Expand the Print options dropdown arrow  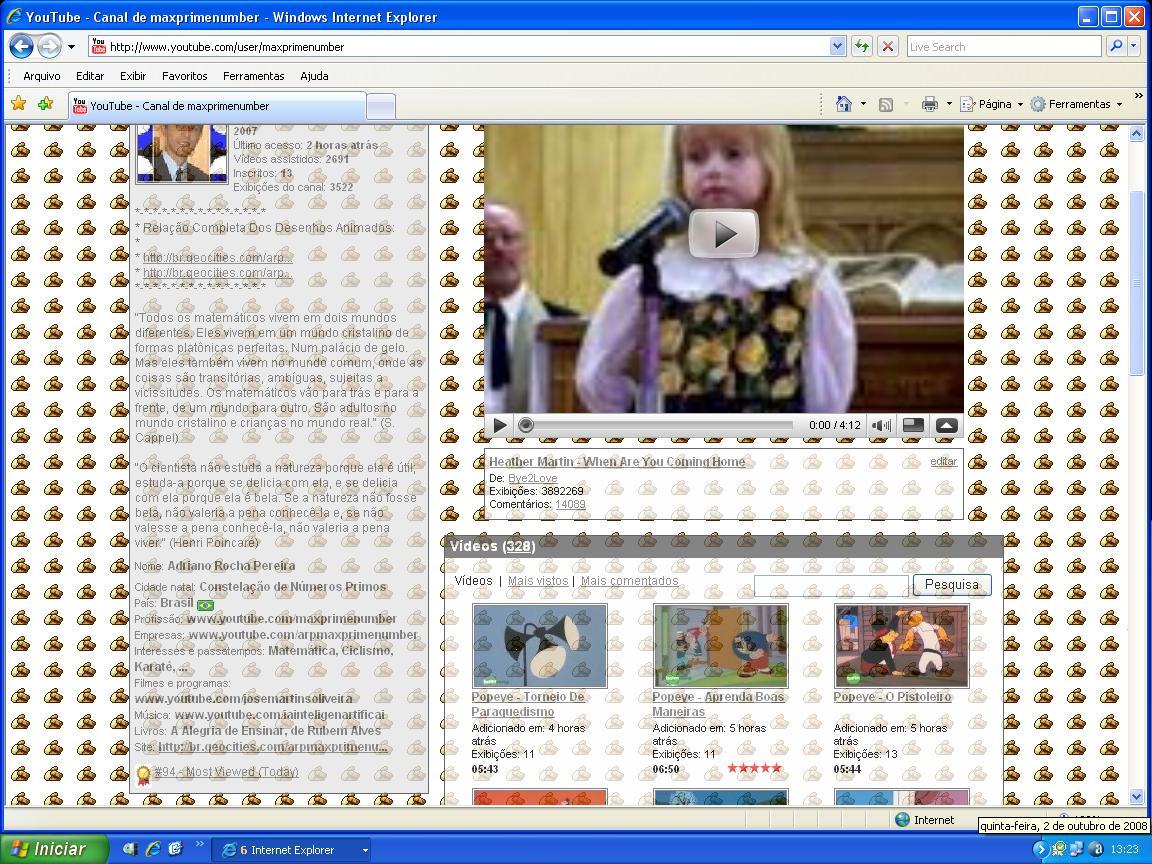click(x=948, y=104)
